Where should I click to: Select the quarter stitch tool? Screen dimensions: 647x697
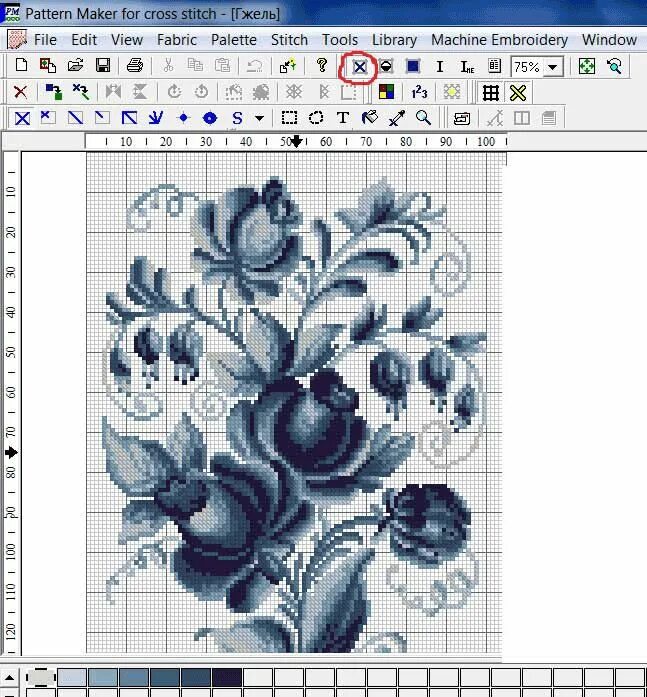pos(48,118)
